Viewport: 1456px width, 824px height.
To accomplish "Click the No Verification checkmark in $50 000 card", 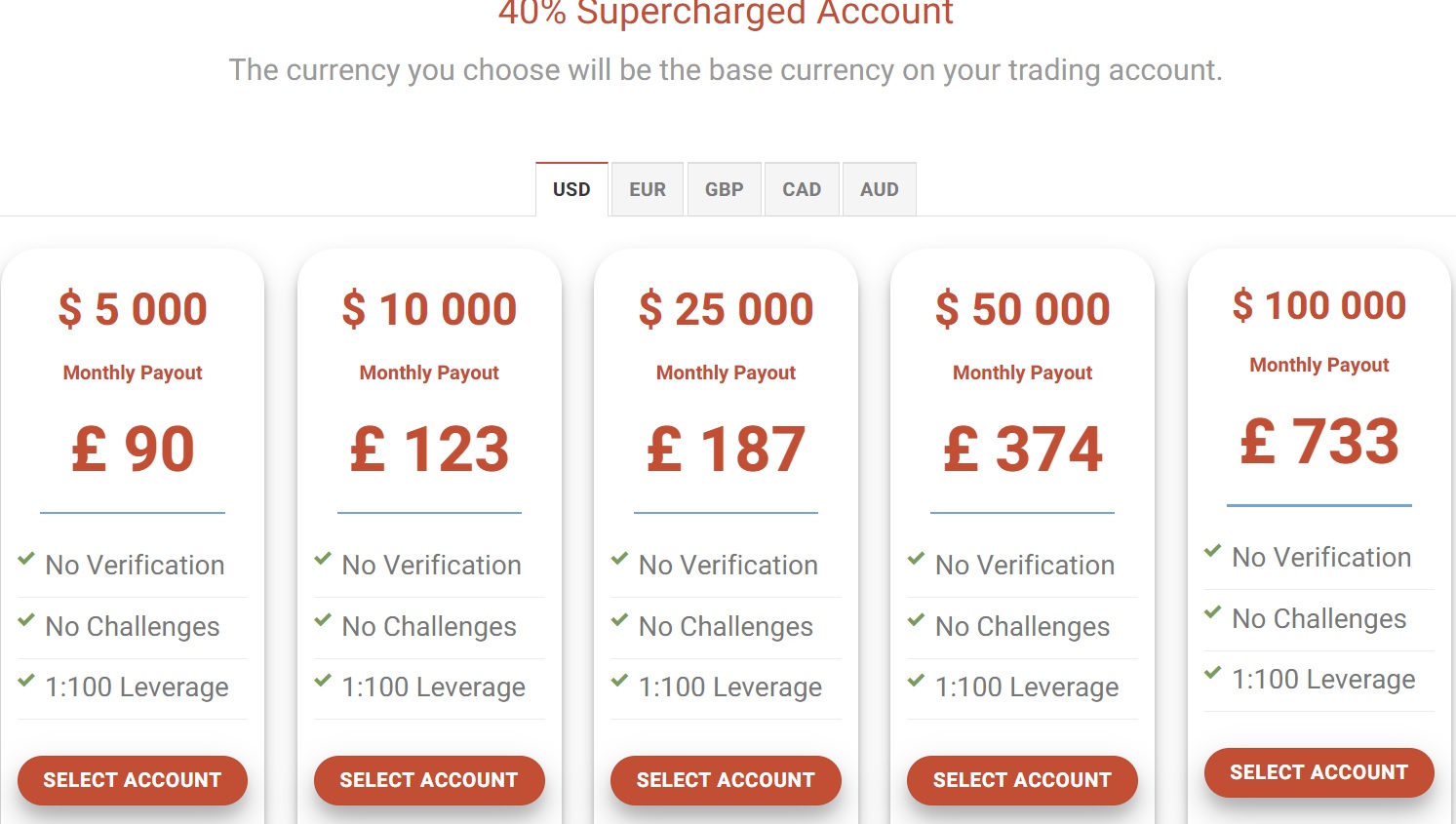I will tap(916, 559).
